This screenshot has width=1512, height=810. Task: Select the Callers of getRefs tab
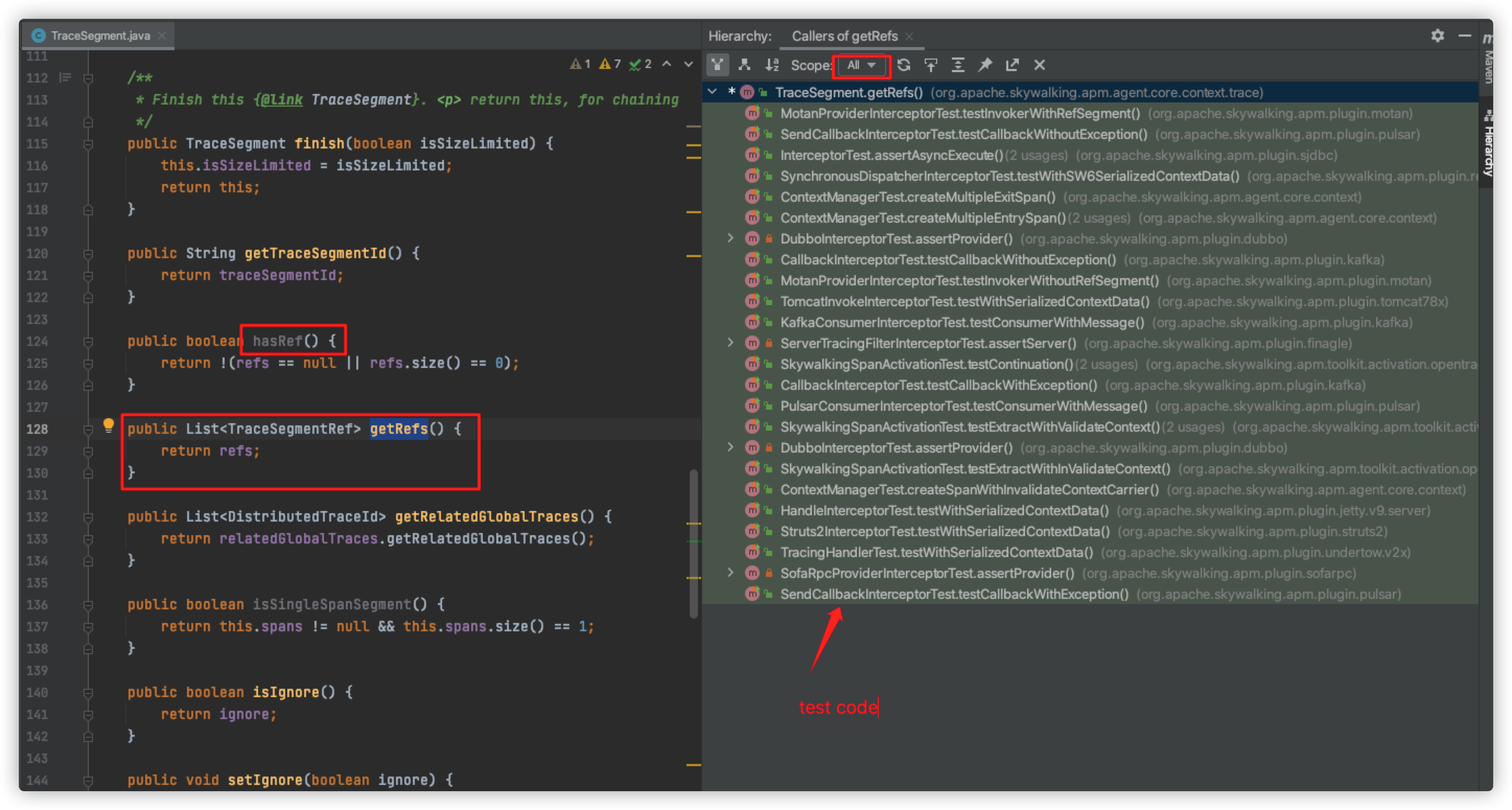click(x=844, y=36)
